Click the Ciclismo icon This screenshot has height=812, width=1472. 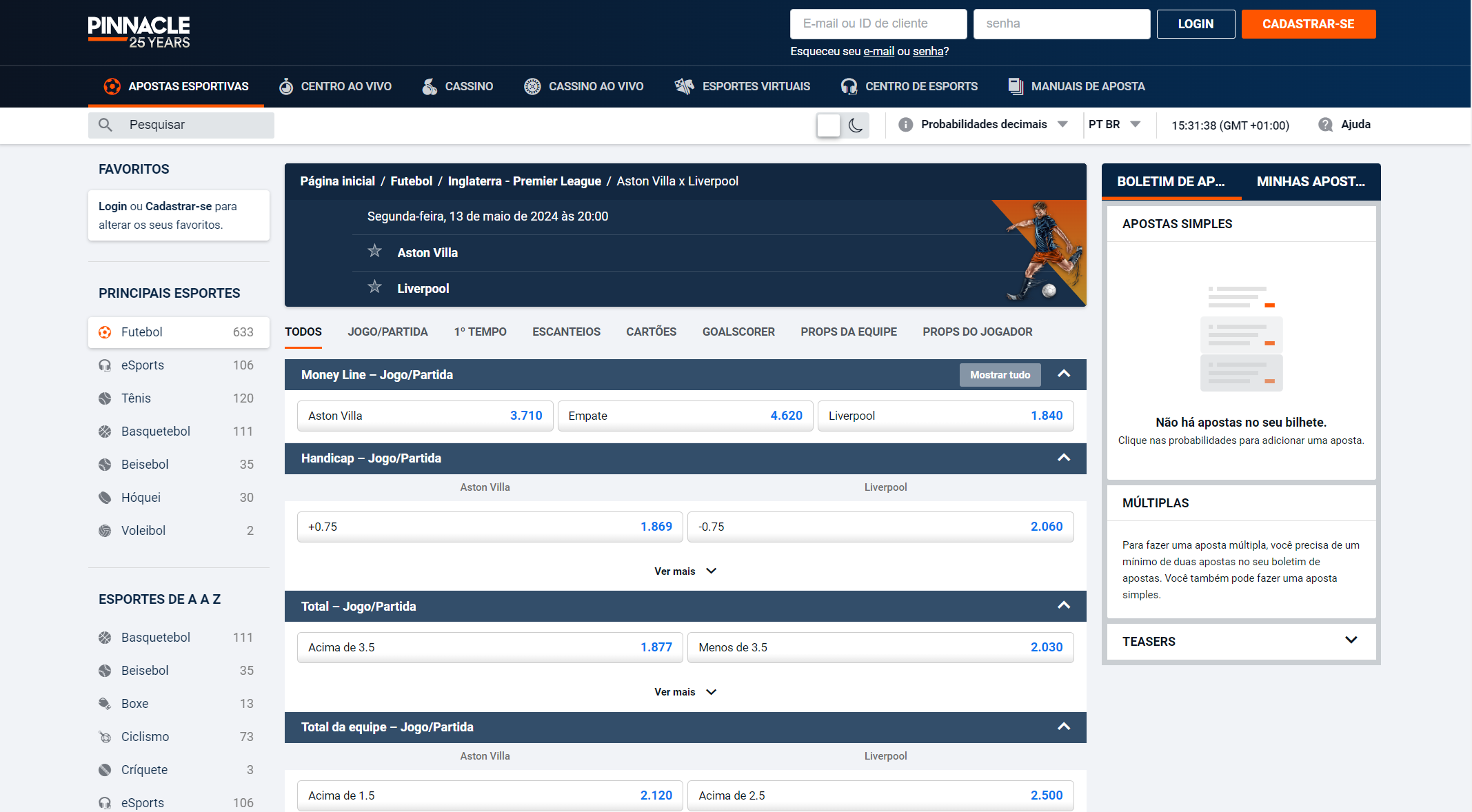[105, 737]
